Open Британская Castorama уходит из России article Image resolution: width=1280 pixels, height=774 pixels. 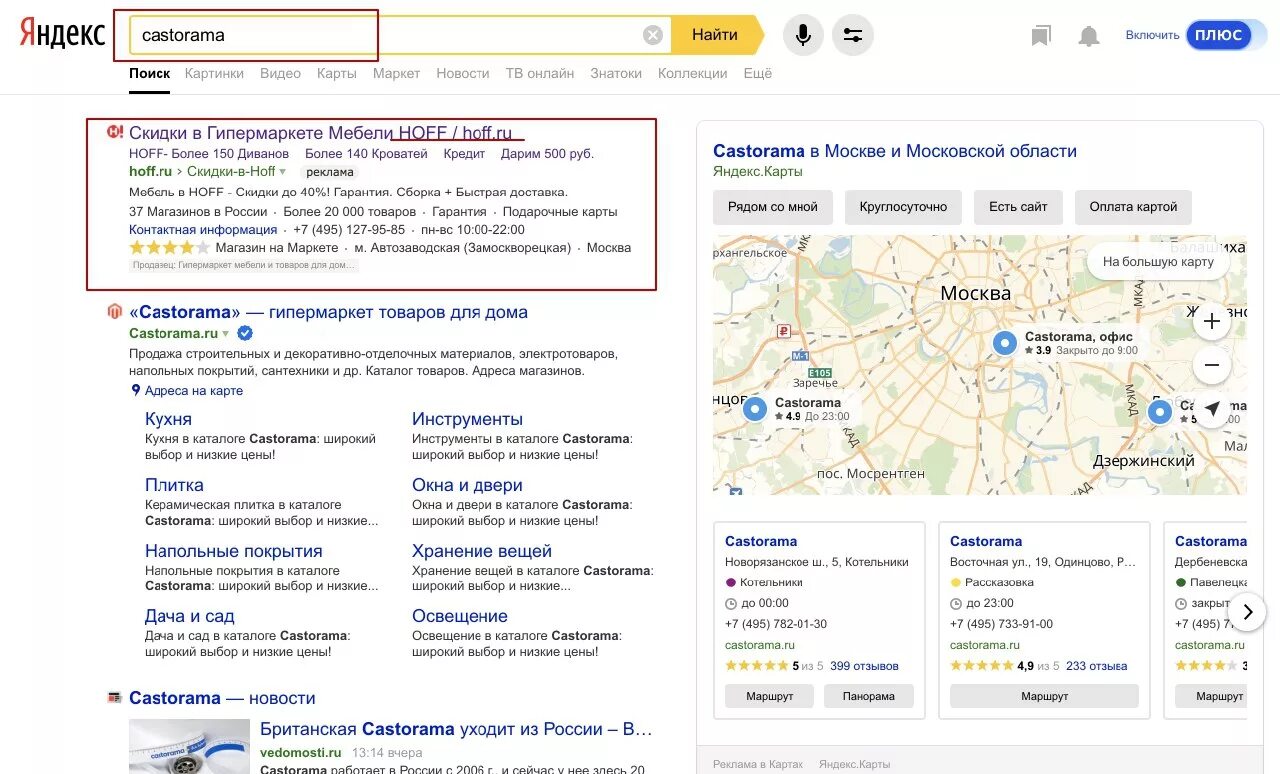[x=456, y=729]
